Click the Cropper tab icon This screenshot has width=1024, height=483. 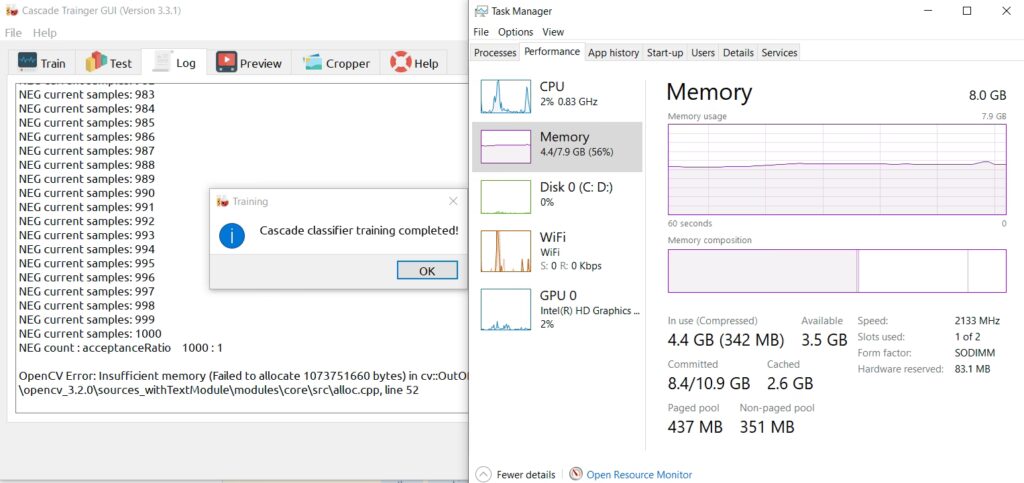click(312, 63)
